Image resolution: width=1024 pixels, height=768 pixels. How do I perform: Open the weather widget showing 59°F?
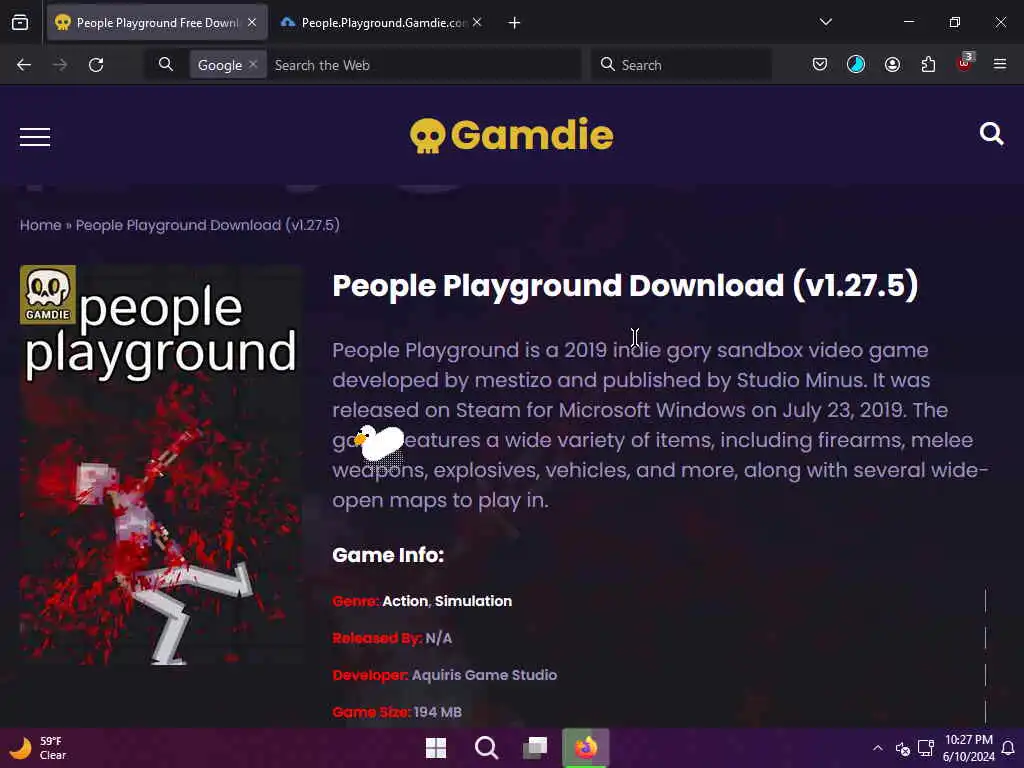[x=38, y=748]
